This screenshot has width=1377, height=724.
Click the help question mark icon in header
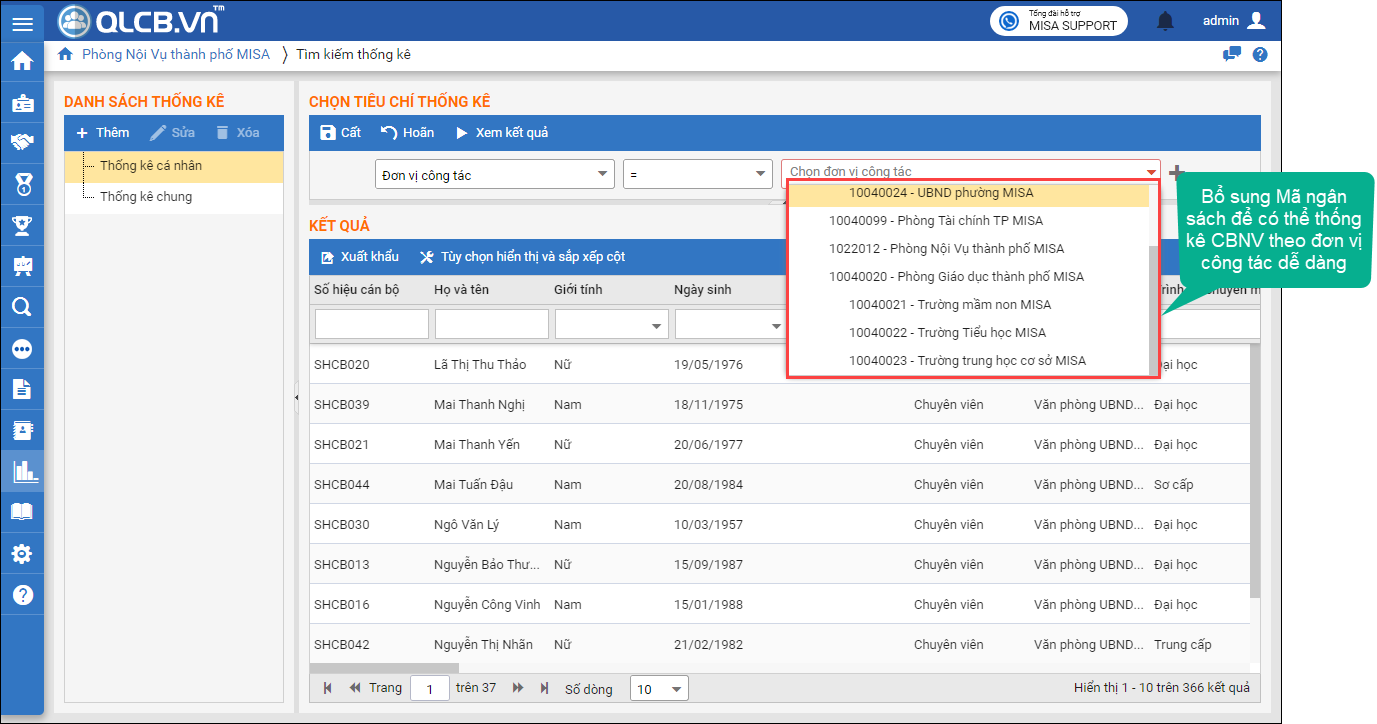1260,55
